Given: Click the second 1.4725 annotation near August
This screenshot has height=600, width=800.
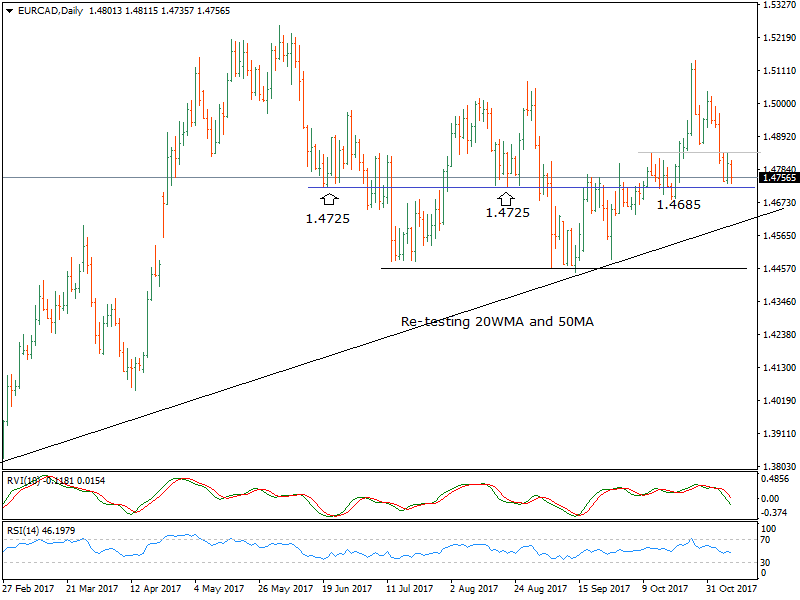Looking at the screenshot, I should click(x=507, y=212).
